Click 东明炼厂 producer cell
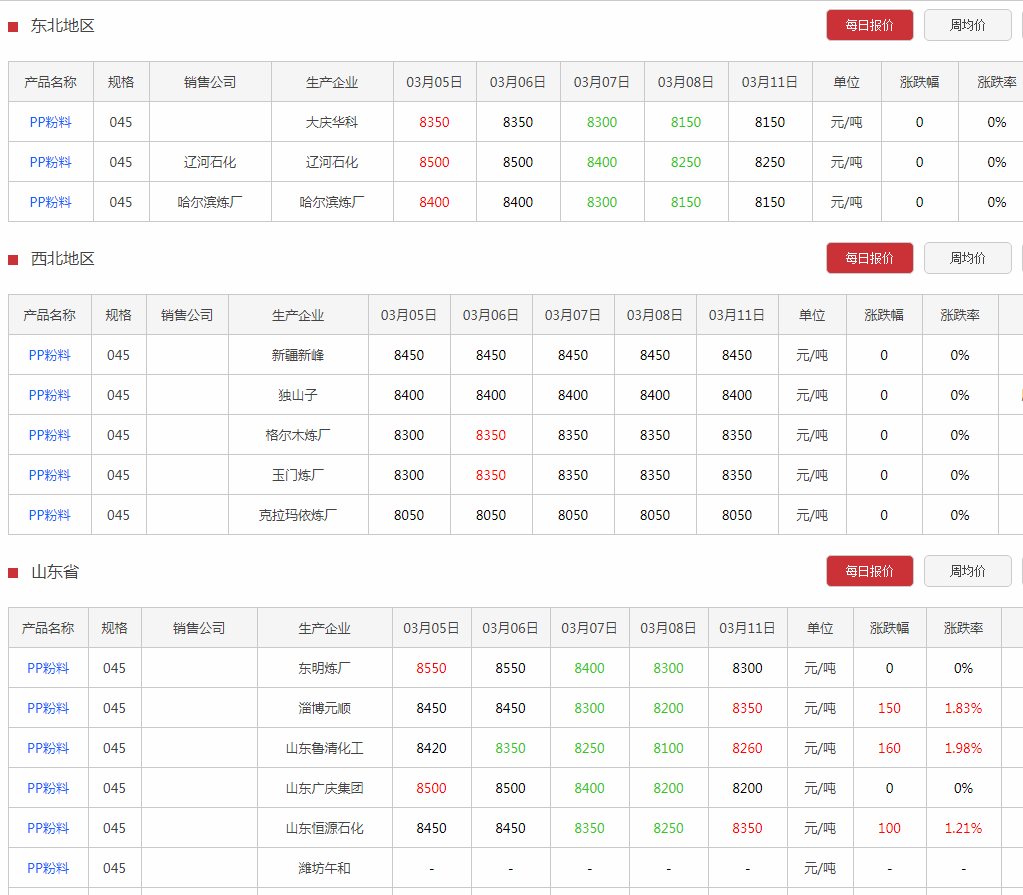1023x895 pixels. tap(324, 668)
